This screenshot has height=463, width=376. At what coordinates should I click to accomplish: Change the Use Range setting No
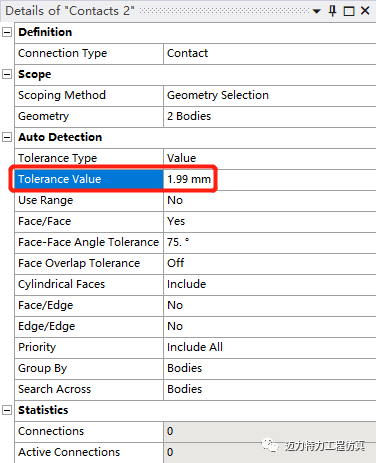tap(270, 200)
